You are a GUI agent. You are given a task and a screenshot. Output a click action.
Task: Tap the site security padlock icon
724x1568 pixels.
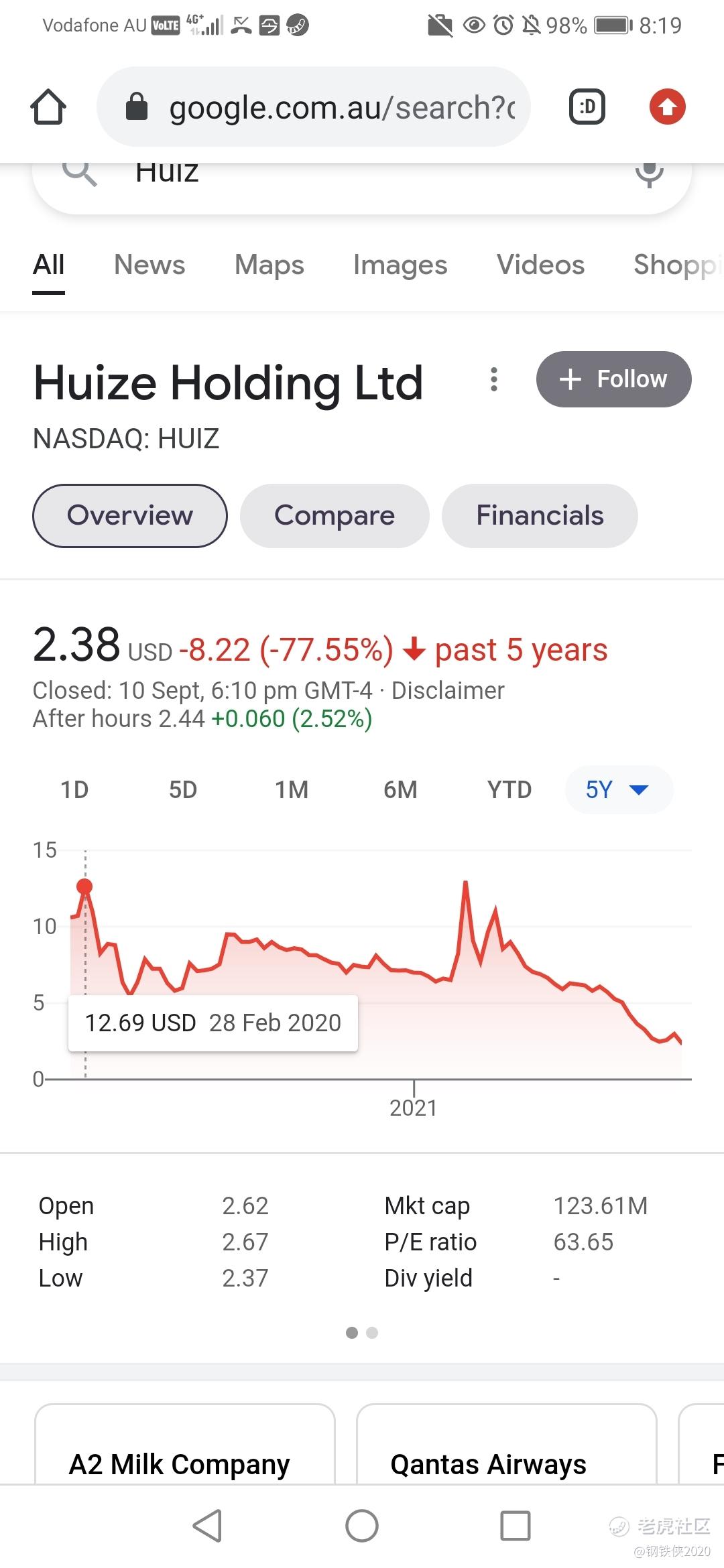(137, 107)
